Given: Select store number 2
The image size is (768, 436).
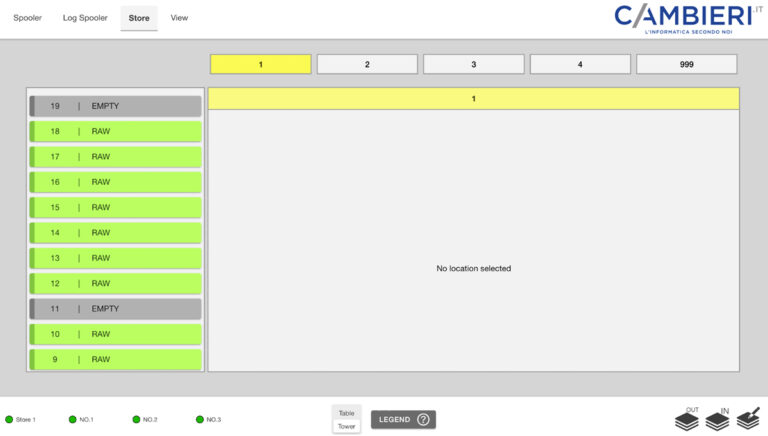Looking at the screenshot, I should [x=367, y=64].
